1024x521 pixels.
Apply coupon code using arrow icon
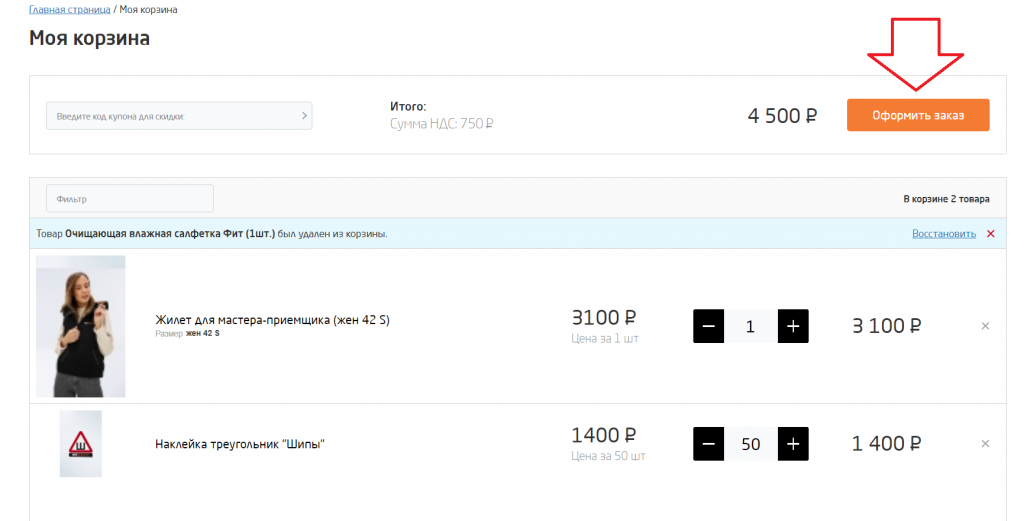point(304,116)
